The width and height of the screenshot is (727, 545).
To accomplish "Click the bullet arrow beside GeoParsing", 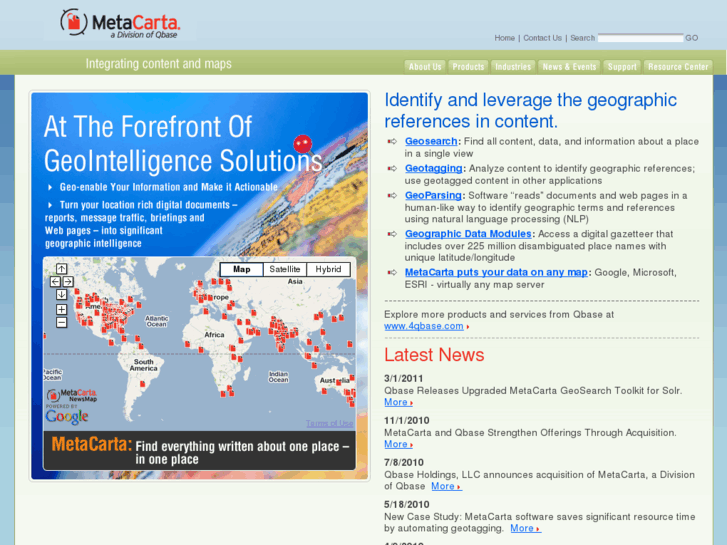I will [x=392, y=195].
